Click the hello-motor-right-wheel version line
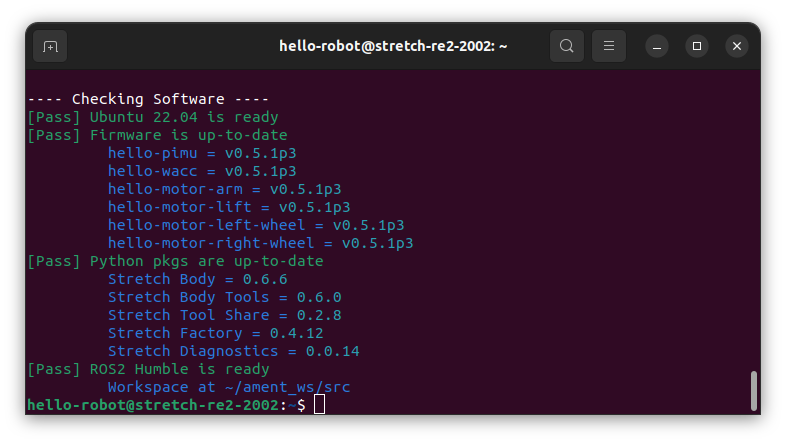Image resolution: width=786 pixels, height=443 pixels. (x=261, y=243)
